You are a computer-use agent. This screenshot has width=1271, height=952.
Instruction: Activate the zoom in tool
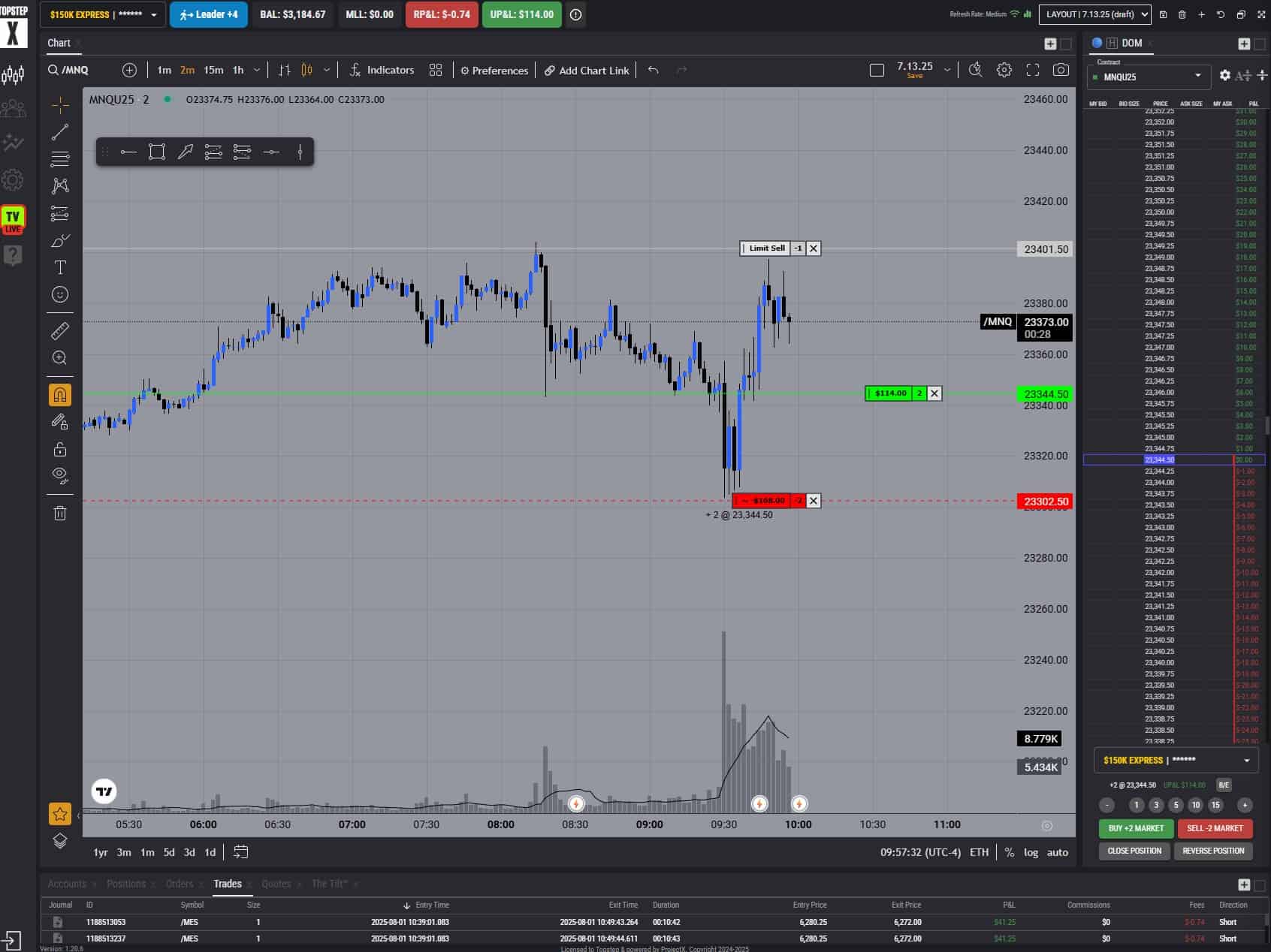click(x=60, y=358)
